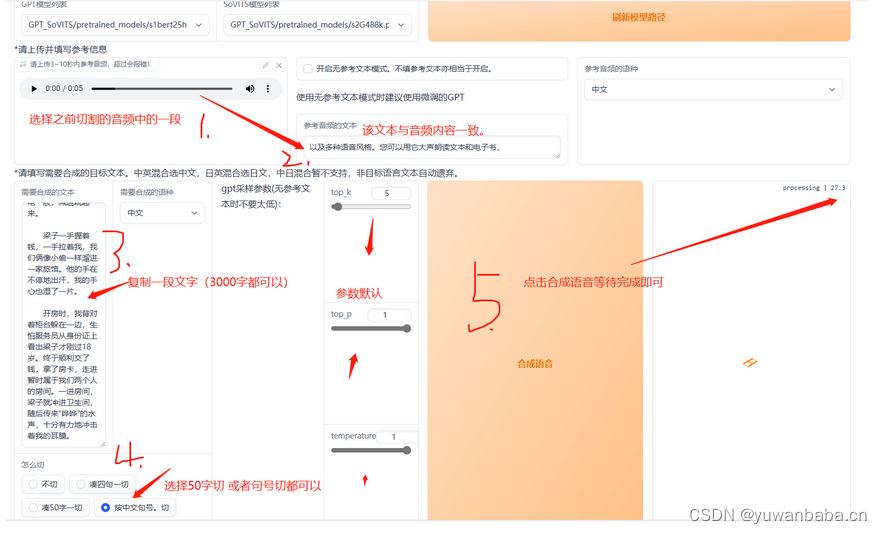Open the GPT model list dropdown
882x534 pixels.
coord(115,25)
